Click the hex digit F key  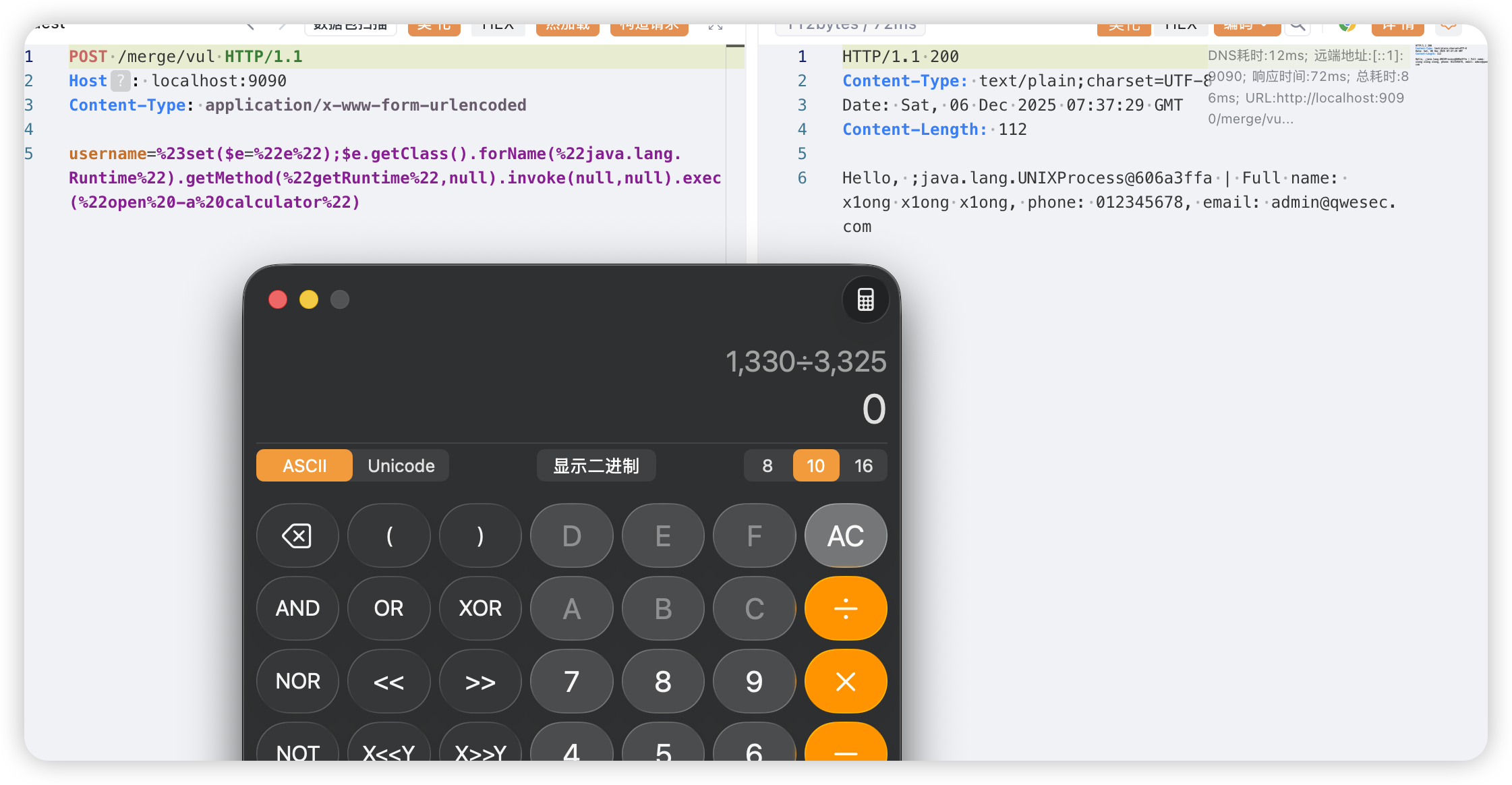(x=755, y=536)
